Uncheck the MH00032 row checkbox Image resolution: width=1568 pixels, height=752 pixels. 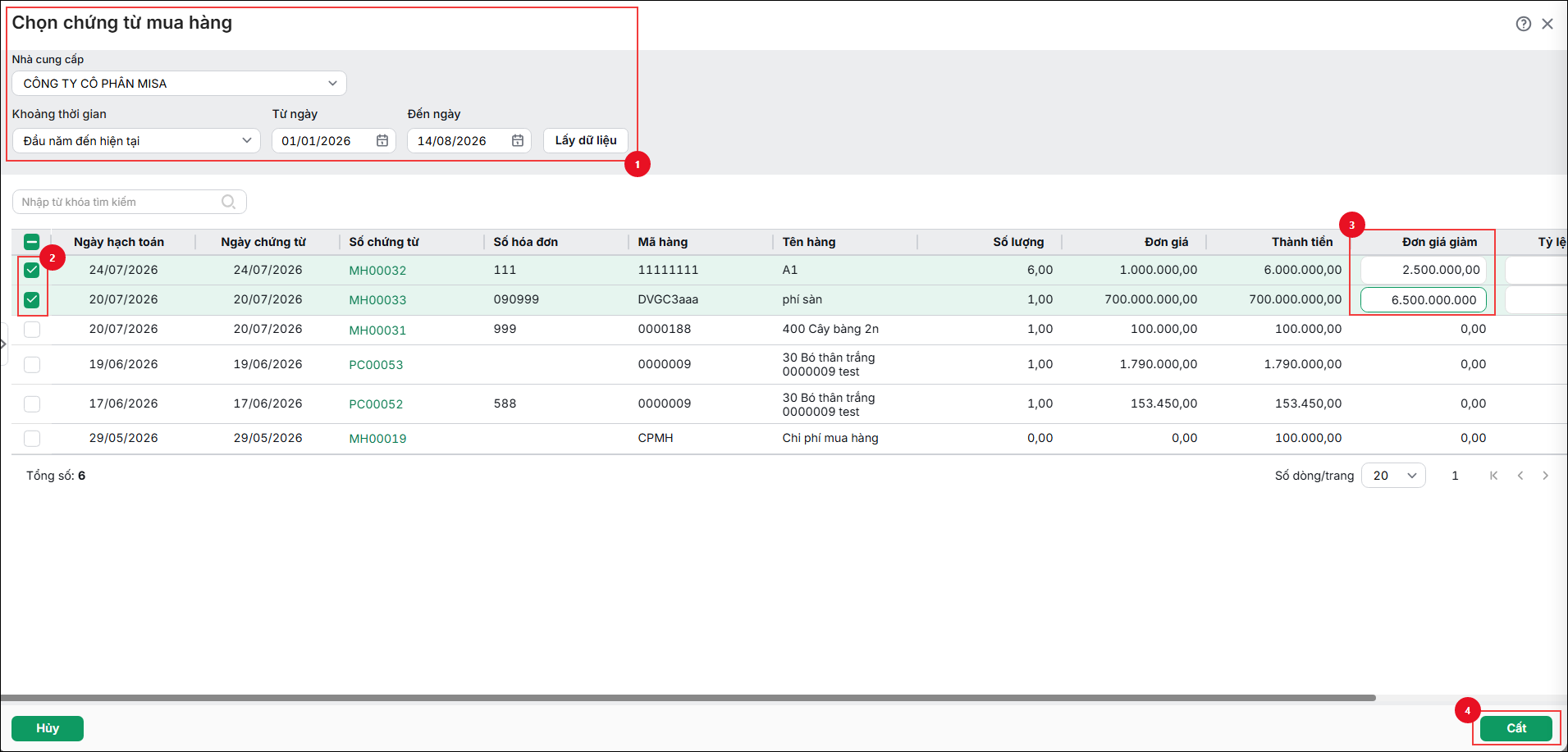32,270
